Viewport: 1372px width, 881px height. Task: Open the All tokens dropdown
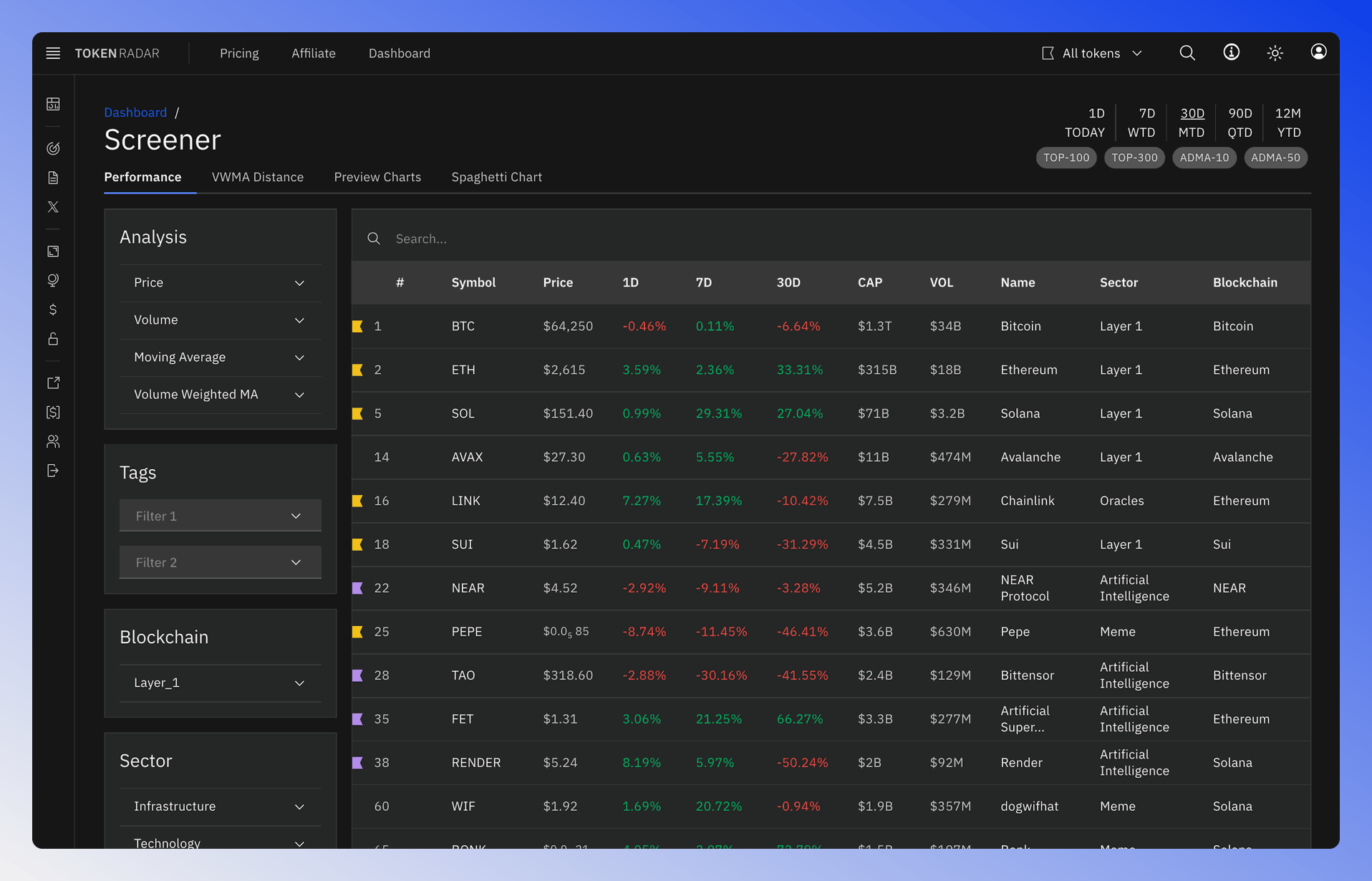click(x=1091, y=53)
